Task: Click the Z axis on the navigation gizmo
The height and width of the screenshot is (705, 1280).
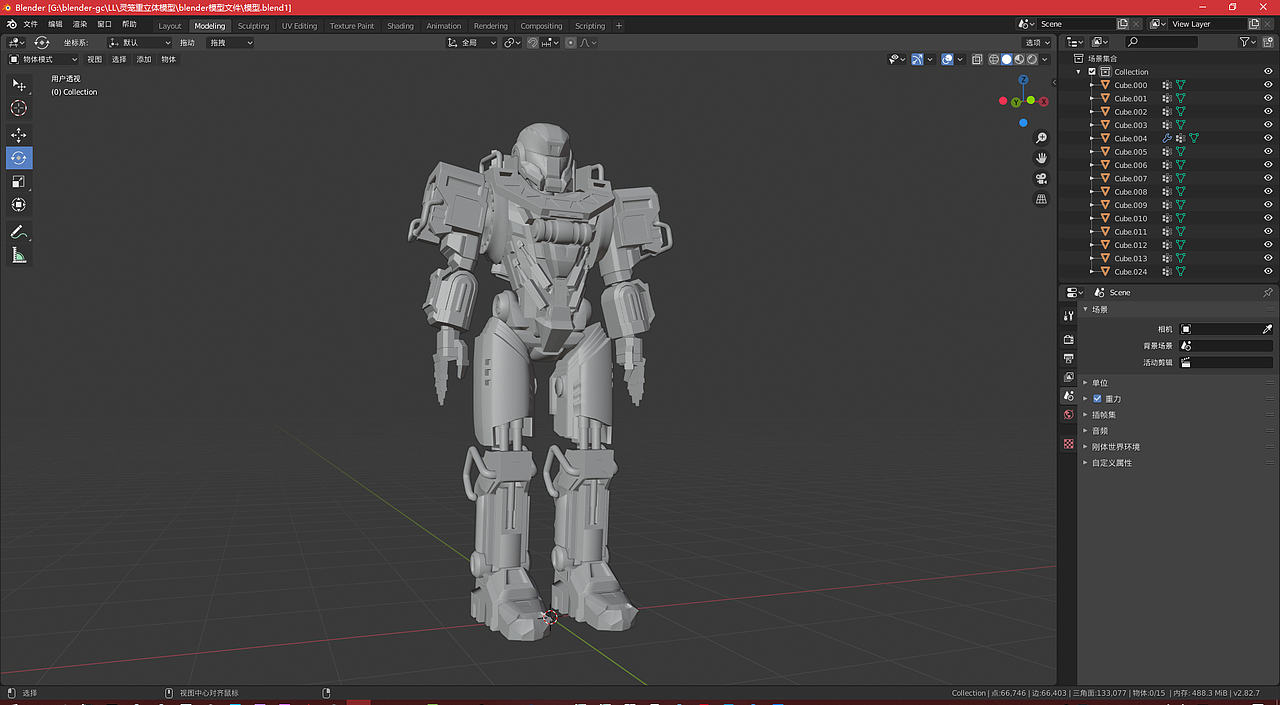Action: coord(1023,80)
